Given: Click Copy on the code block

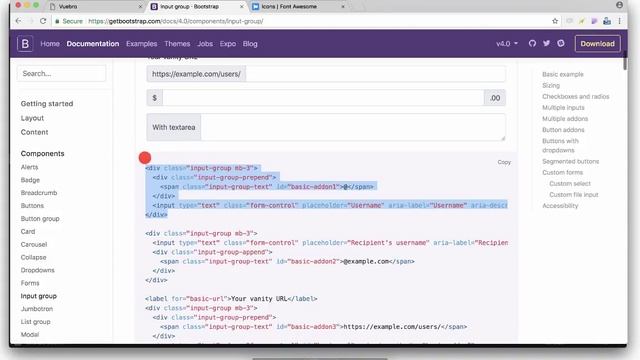Looking at the screenshot, I should click(504, 162).
